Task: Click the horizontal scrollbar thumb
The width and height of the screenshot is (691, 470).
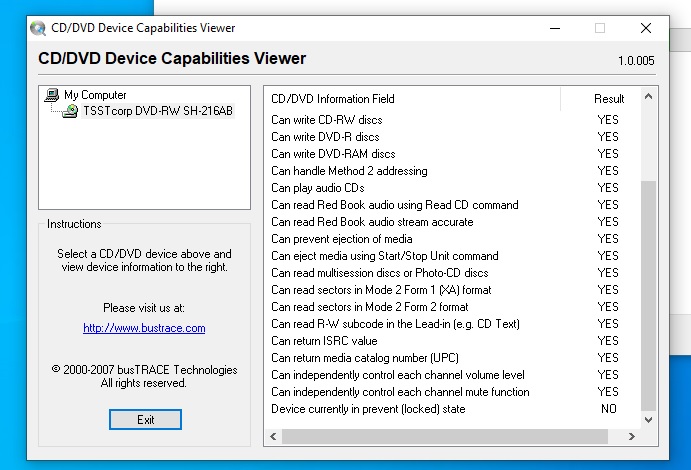Action: 445,437
